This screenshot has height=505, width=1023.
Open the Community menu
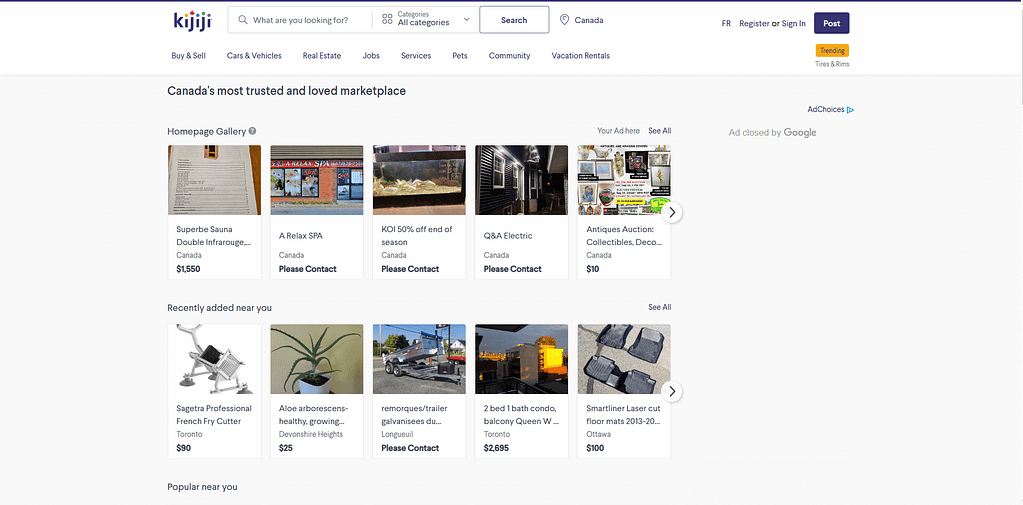(x=510, y=56)
